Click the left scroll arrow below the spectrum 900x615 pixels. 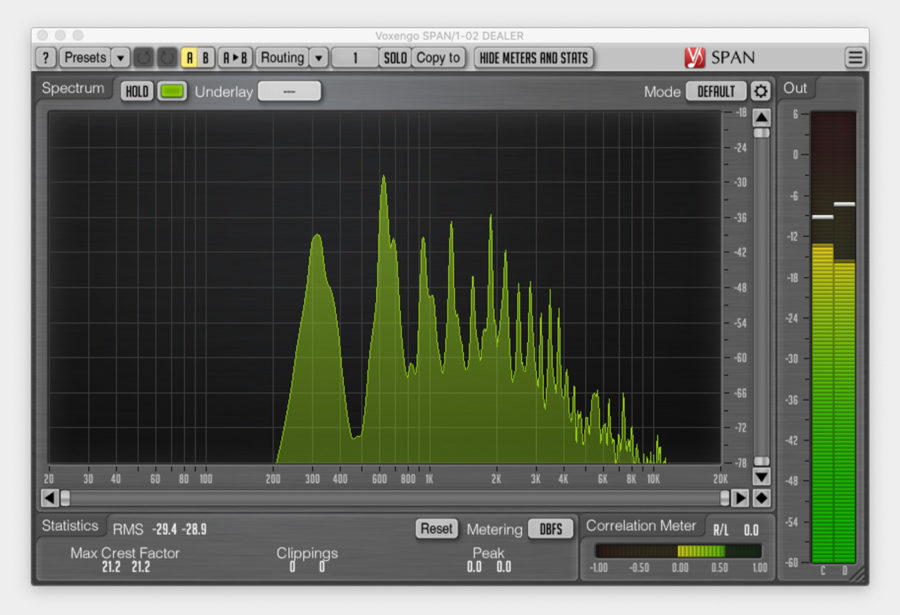49,496
